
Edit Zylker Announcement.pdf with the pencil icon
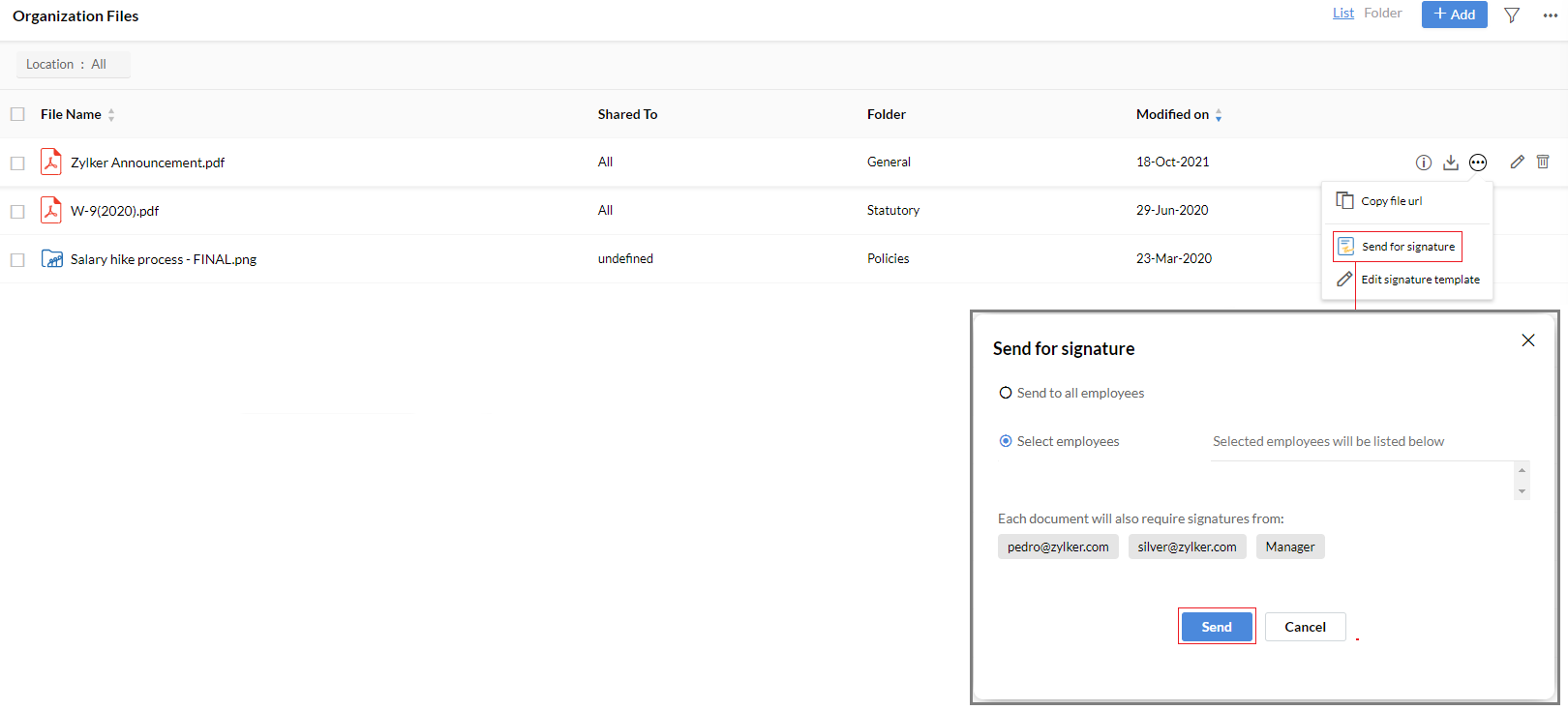(x=1517, y=162)
